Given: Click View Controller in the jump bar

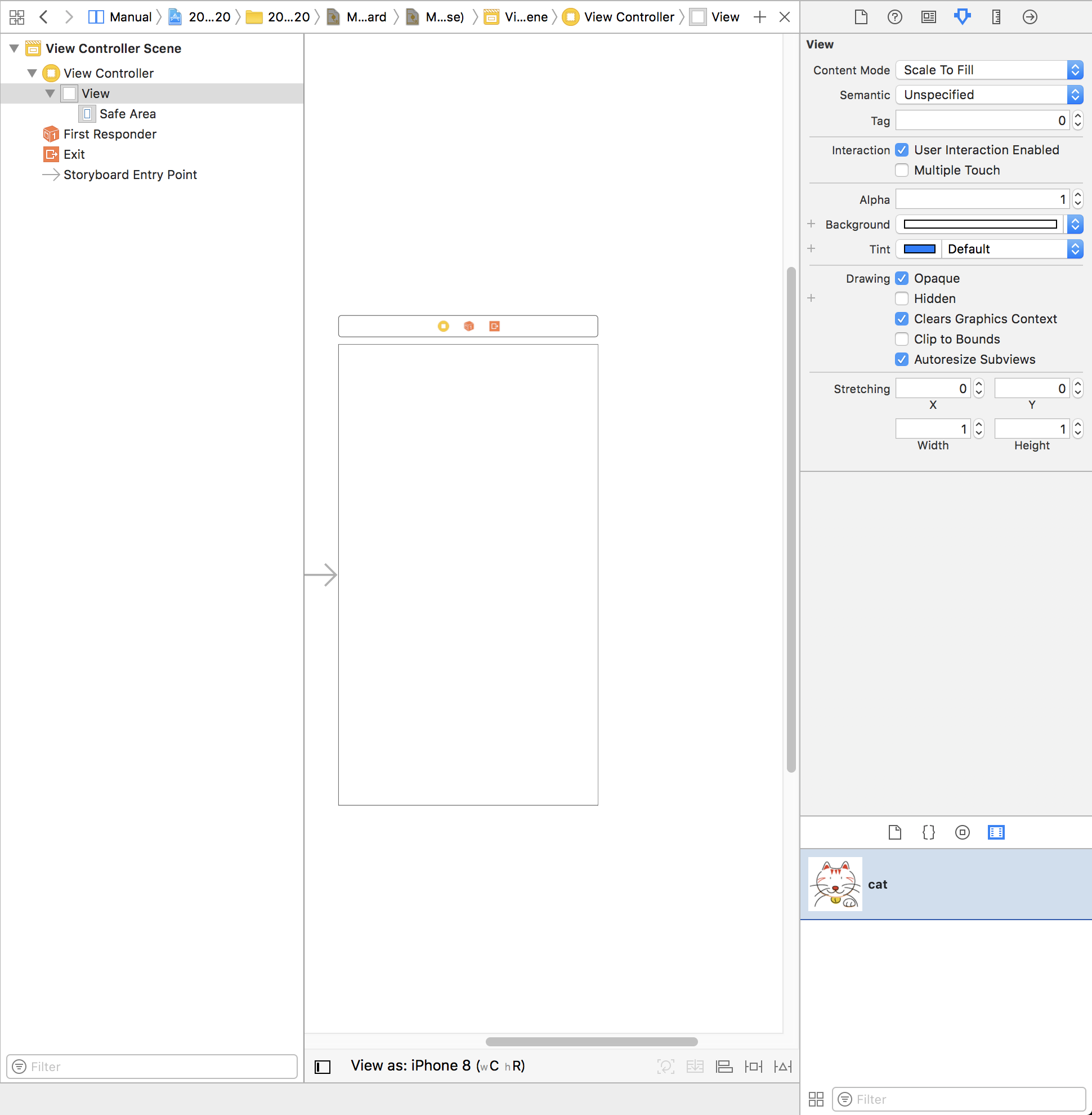Looking at the screenshot, I should 628,17.
